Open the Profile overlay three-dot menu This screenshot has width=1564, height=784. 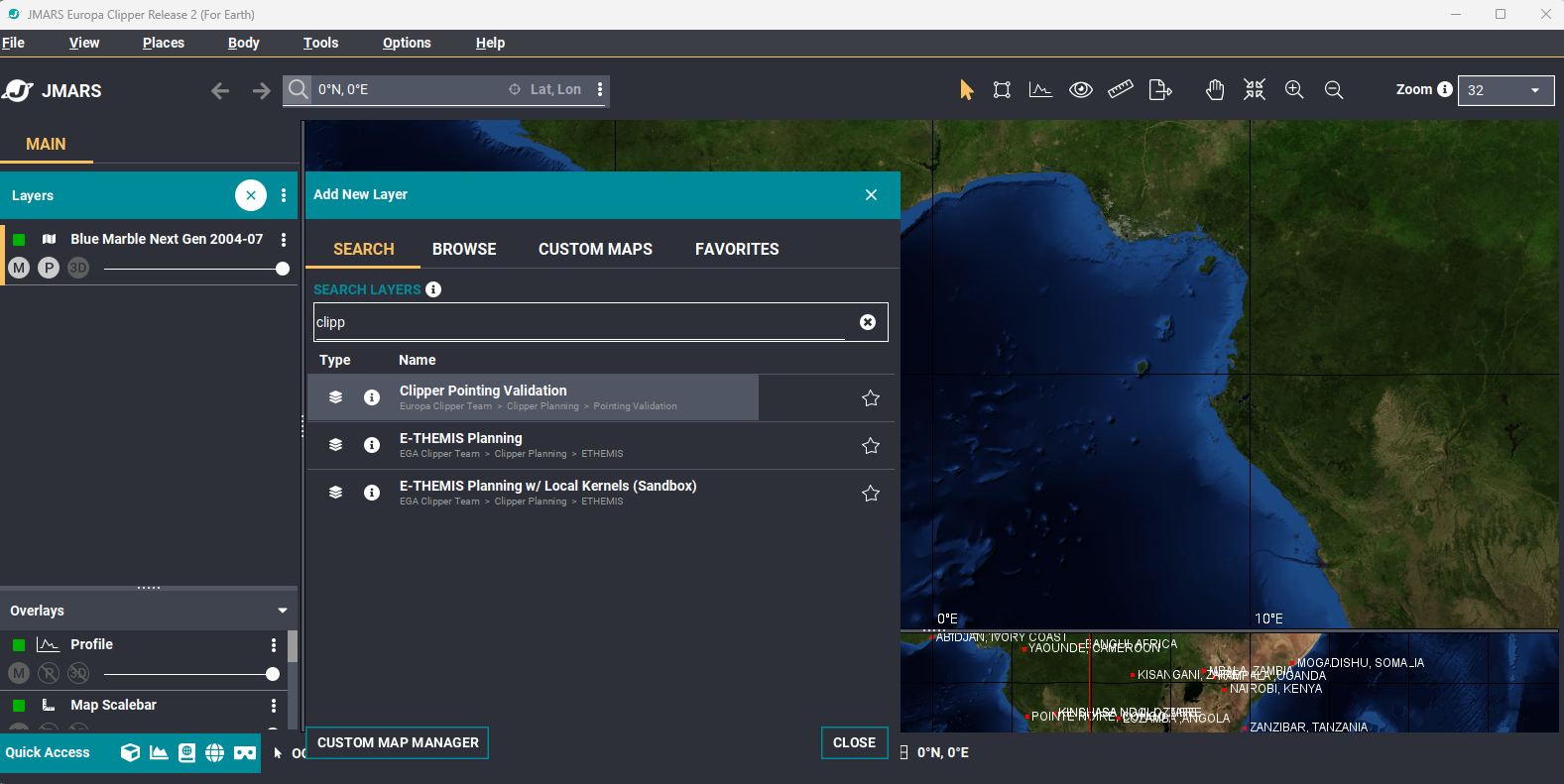click(x=274, y=645)
